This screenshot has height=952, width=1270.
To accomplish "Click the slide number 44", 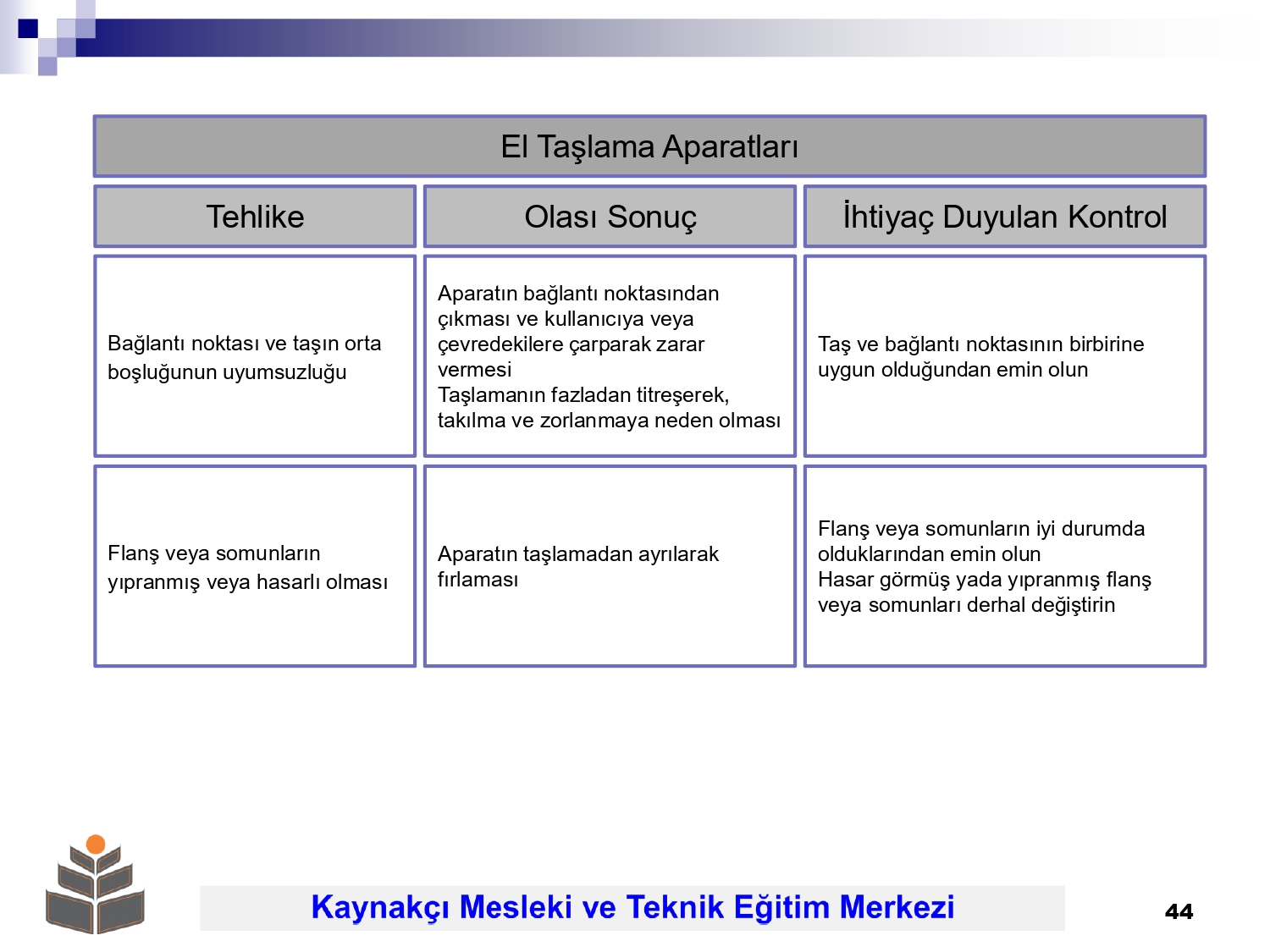I will (1179, 911).
